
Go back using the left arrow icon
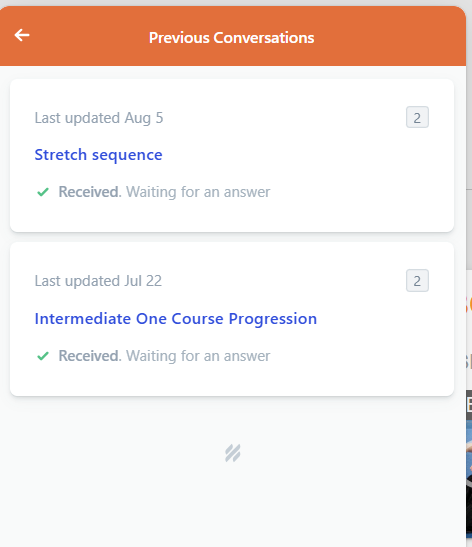(22, 35)
